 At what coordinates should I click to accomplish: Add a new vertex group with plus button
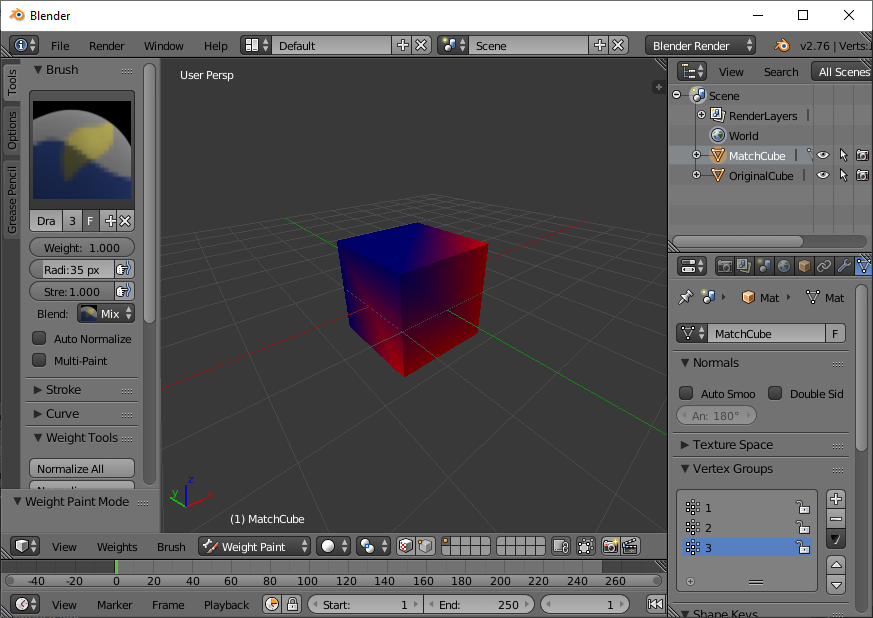(836, 499)
